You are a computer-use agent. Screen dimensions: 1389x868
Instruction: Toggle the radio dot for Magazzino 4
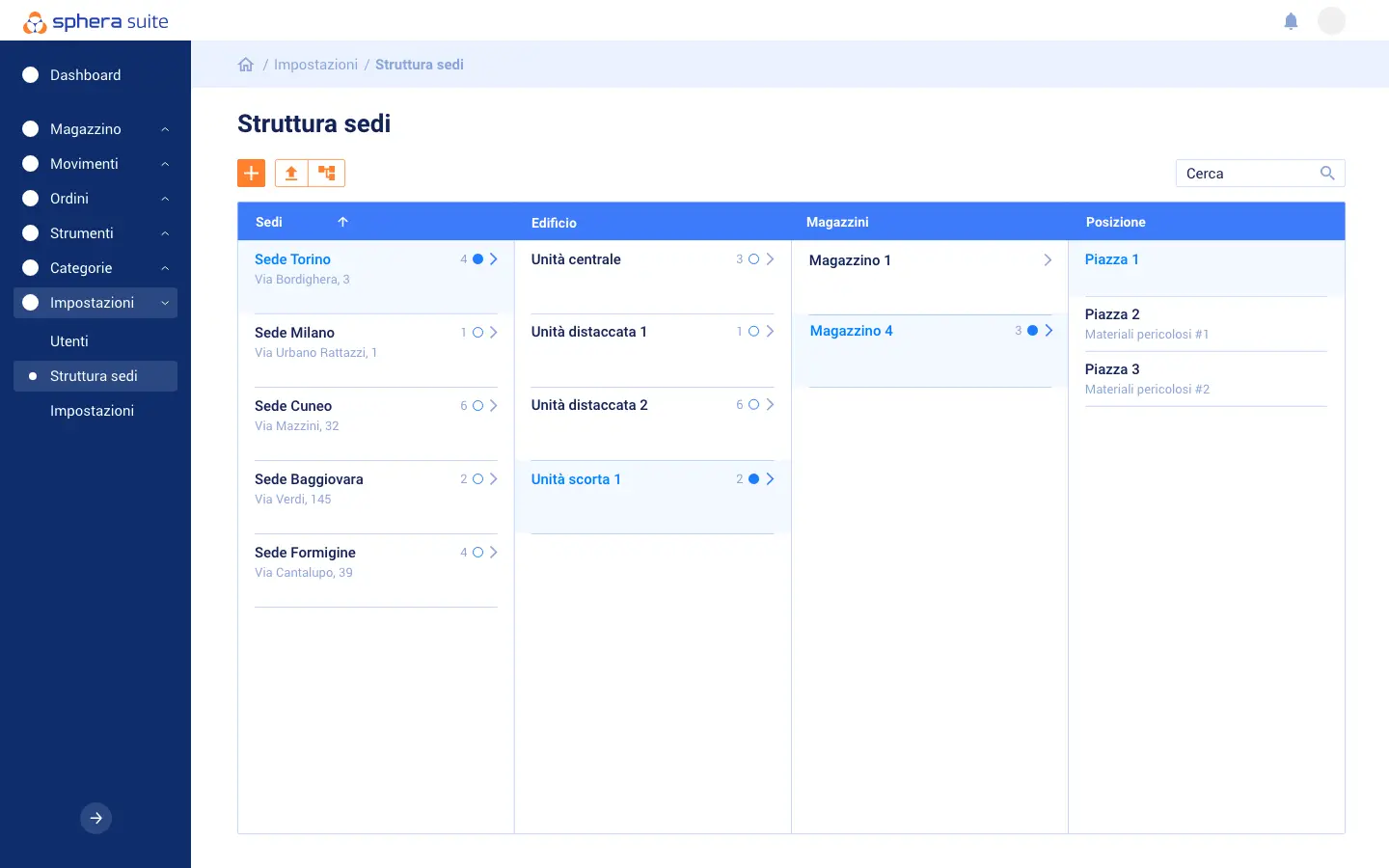coord(1032,331)
